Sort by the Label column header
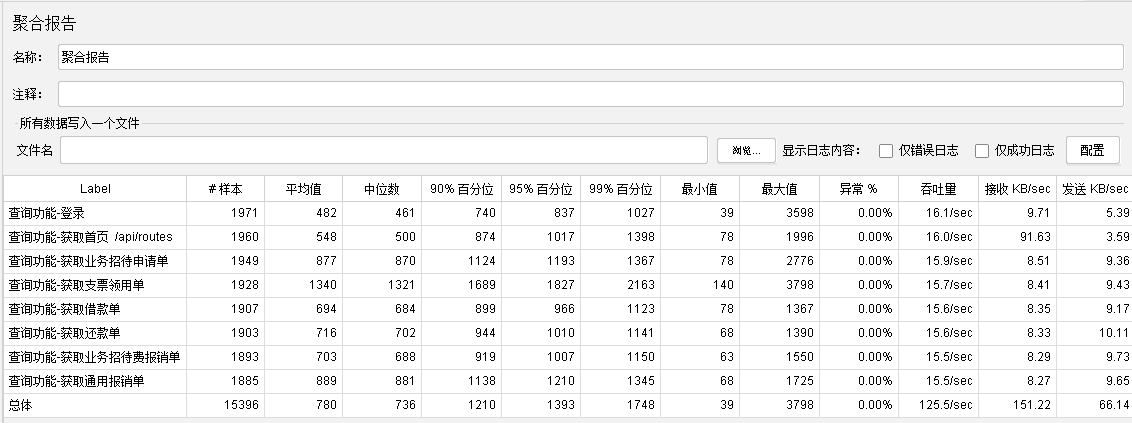 (x=95, y=189)
